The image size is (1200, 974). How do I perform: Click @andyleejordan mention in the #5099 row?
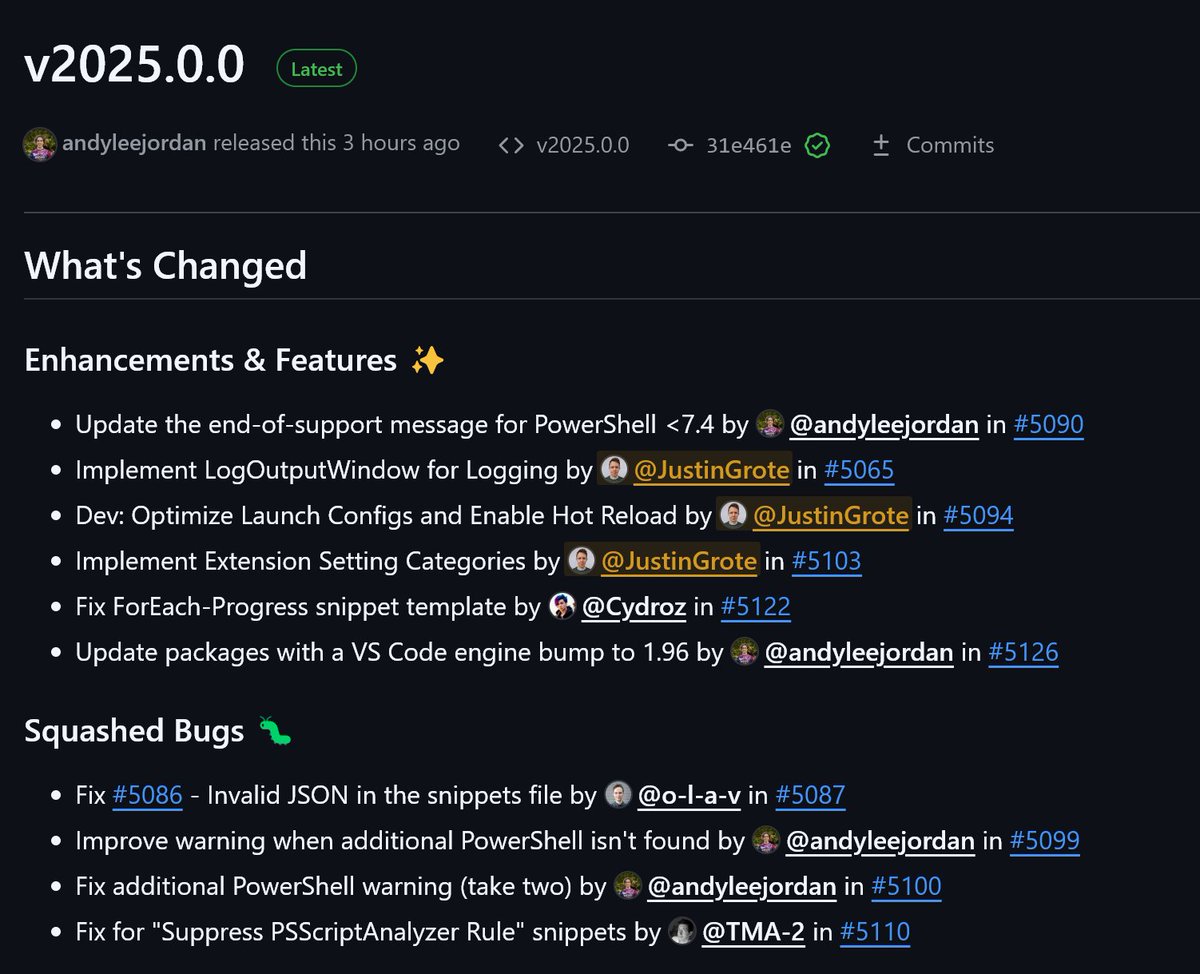click(x=880, y=842)
